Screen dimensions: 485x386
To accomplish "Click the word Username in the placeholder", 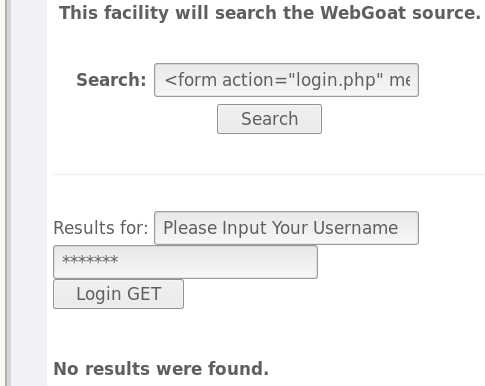I will pos(355,228).
